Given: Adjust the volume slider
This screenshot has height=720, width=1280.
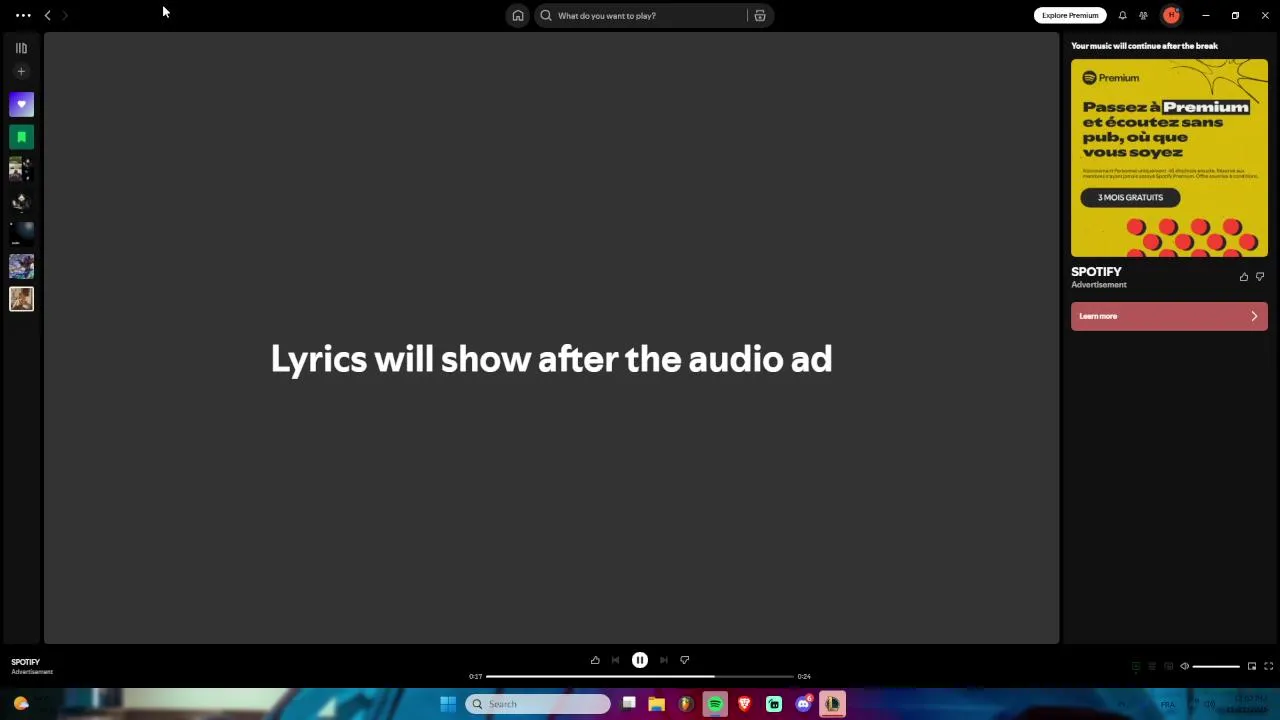Looking at the screenshot, I should [1216, 666].
